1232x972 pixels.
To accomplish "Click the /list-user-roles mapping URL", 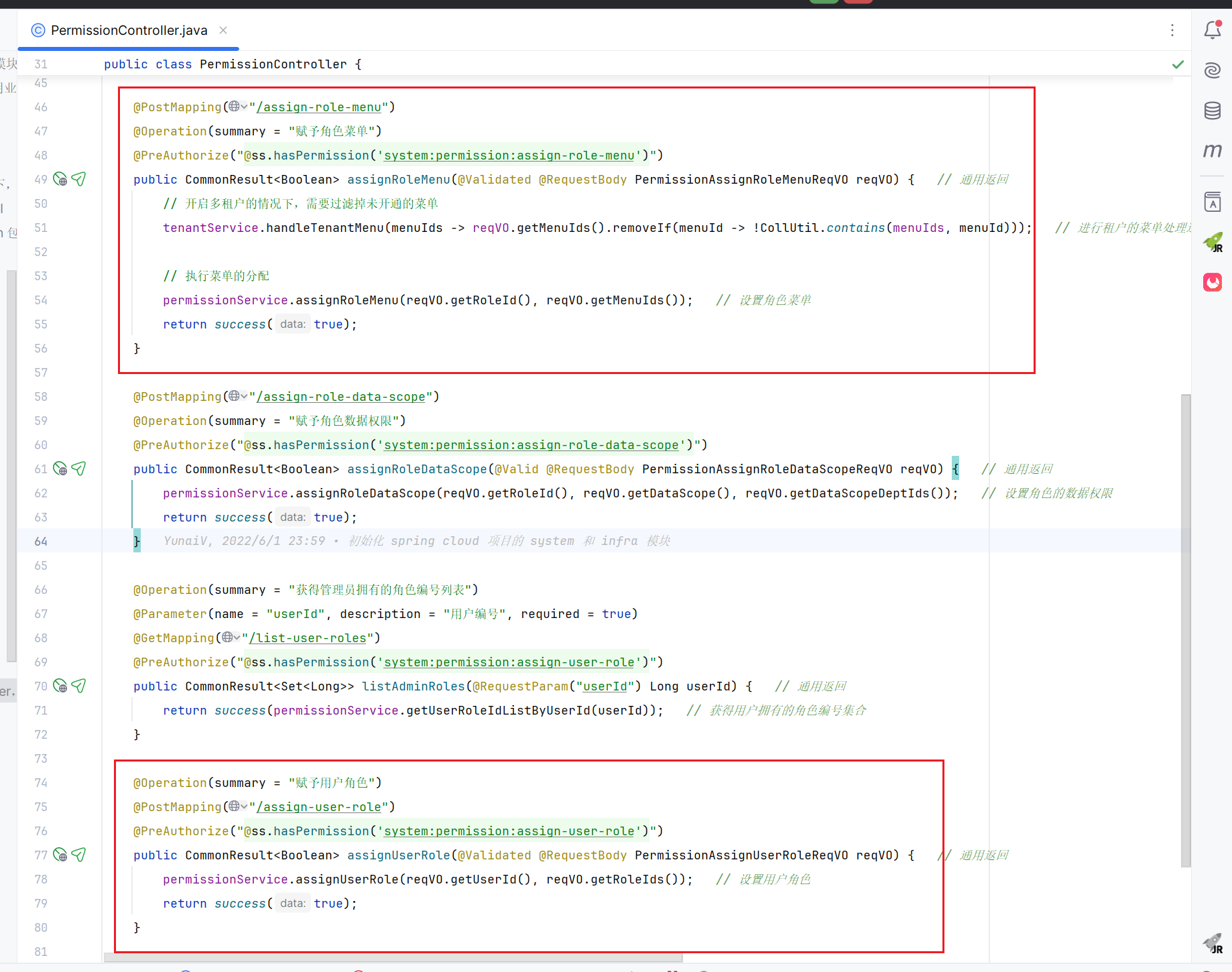I will tap(308, 638).
